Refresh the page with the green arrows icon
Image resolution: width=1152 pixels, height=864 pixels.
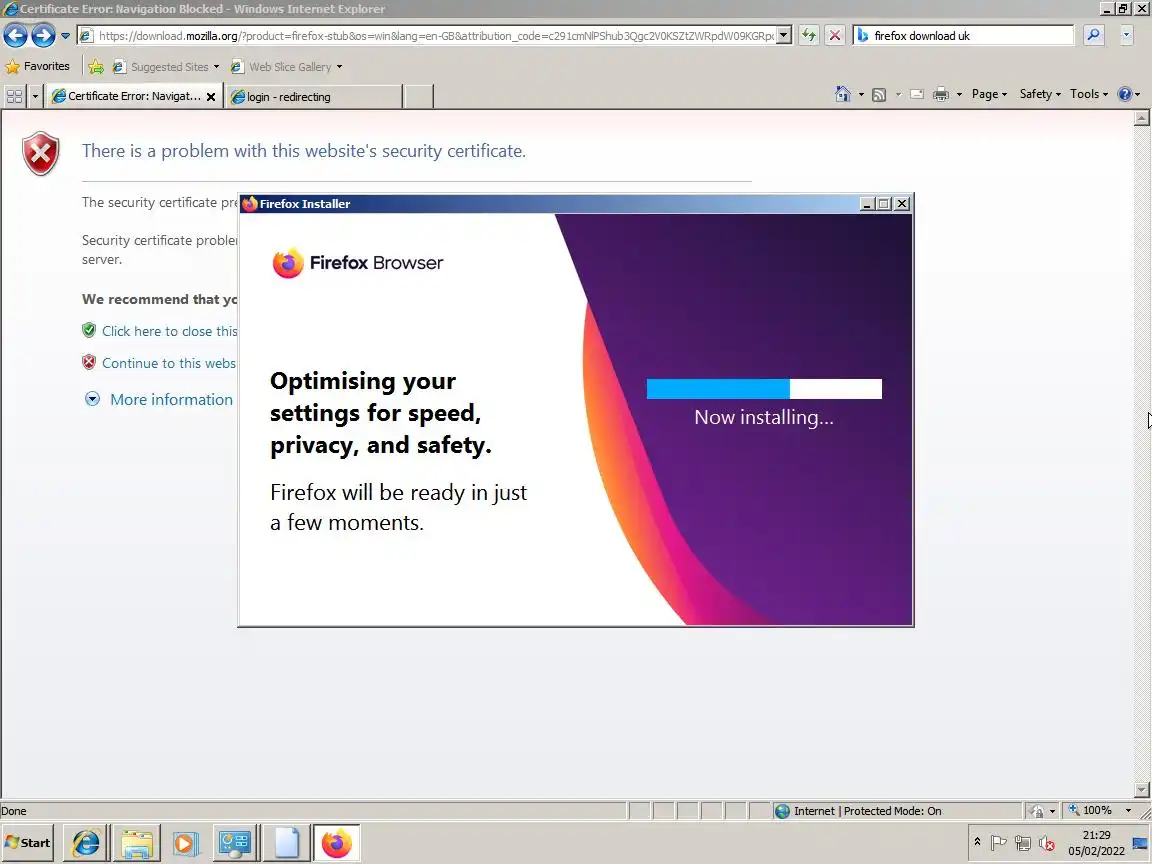809,35
